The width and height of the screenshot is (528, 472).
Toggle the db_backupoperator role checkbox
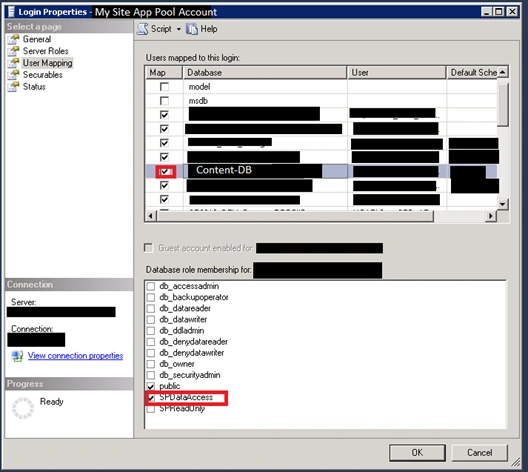point(151,297)
